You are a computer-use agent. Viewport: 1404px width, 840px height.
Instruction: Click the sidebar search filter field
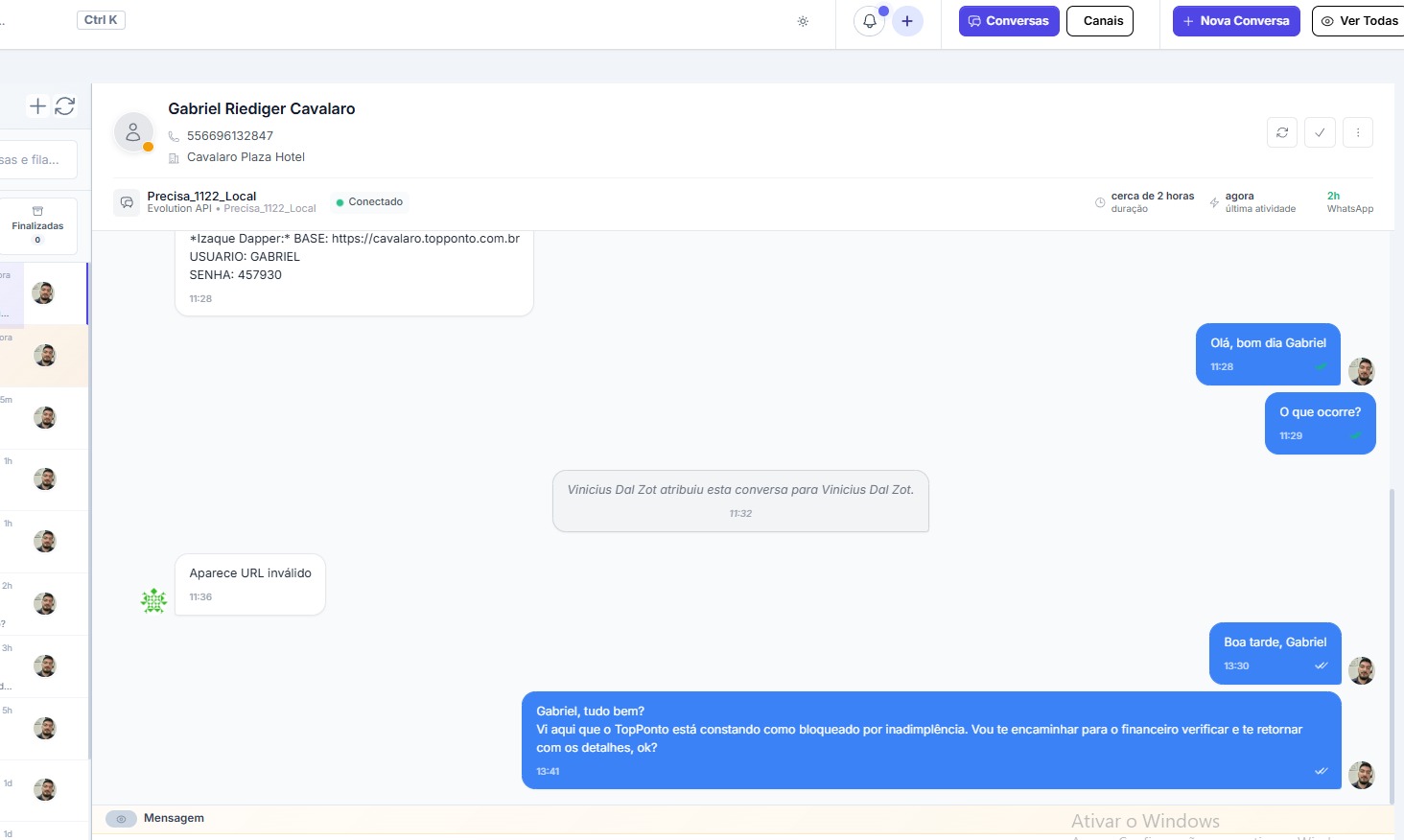(38, 160)
